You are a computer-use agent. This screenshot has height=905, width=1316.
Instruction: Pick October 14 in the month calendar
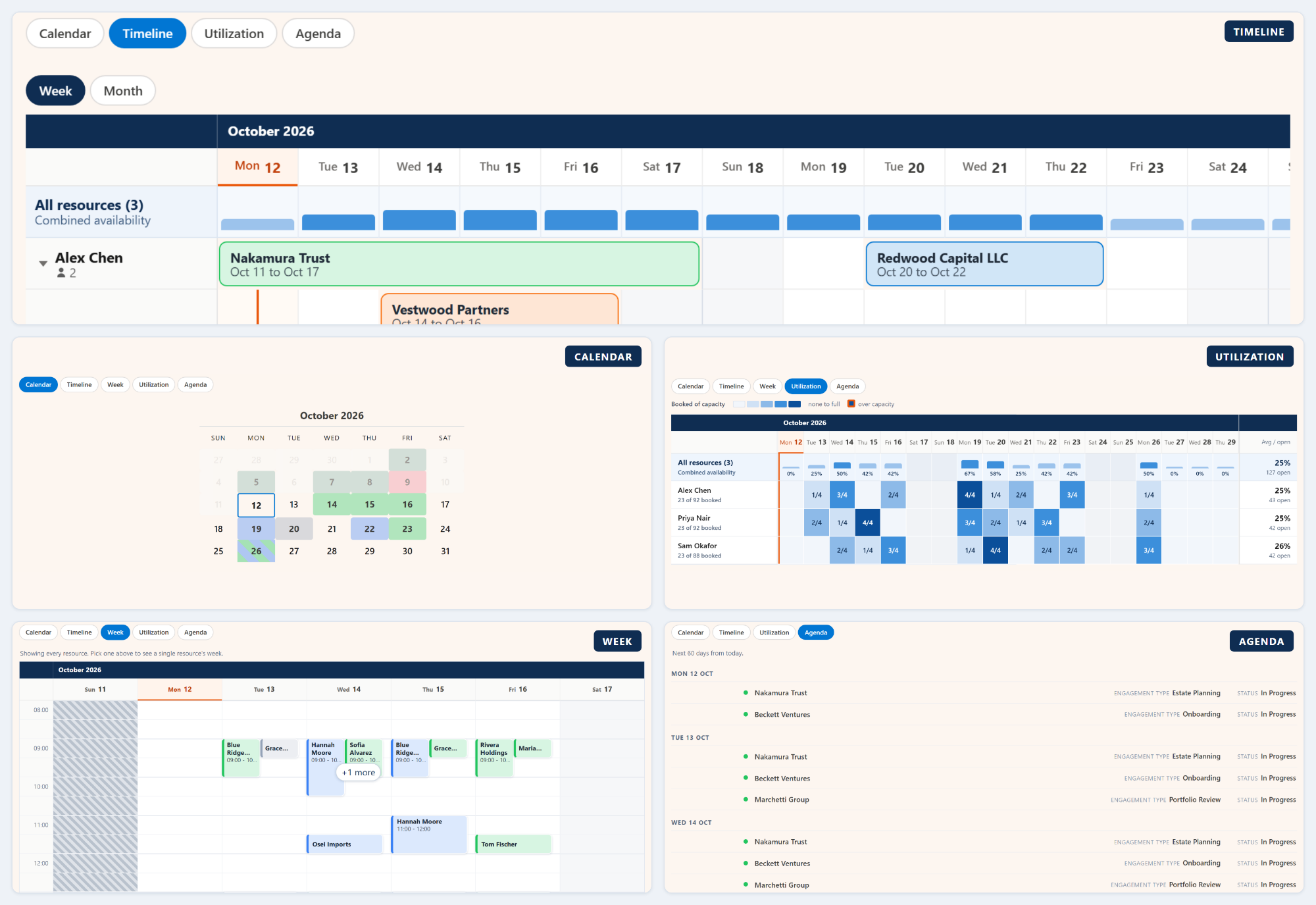click(332, 505)
